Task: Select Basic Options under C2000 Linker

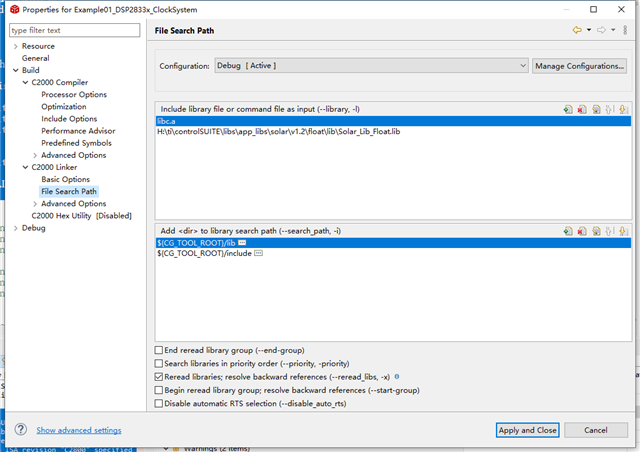Action: [65, 179]
